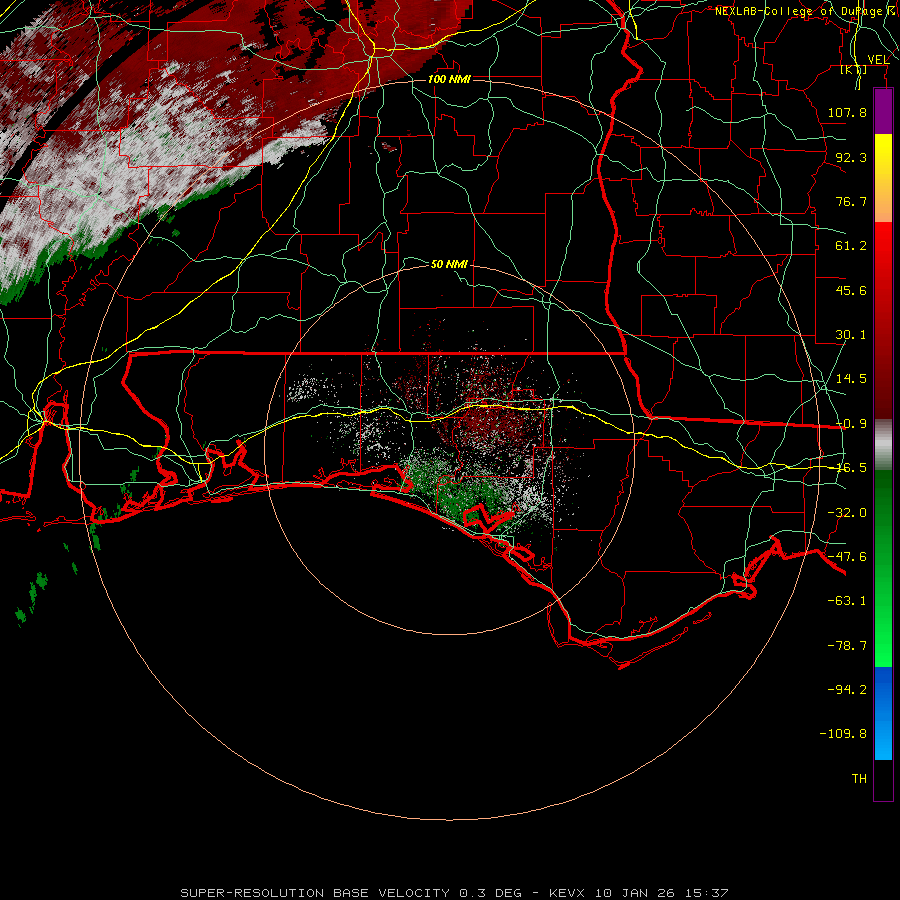Click the 30.1 velocity scale value
The image size is (900, 900).
pyautogui.click(x=851, y=335)
